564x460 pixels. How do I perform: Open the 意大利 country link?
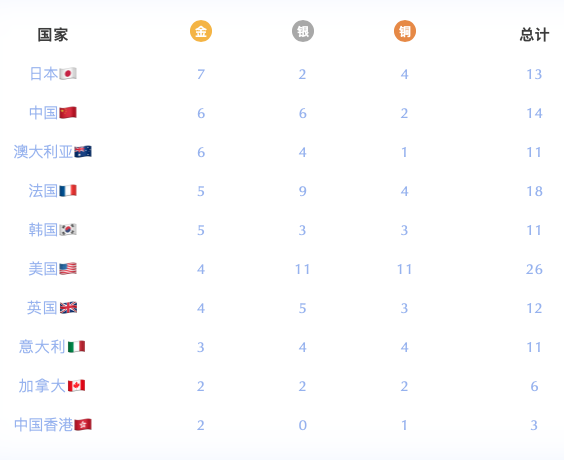coord(42,347)
